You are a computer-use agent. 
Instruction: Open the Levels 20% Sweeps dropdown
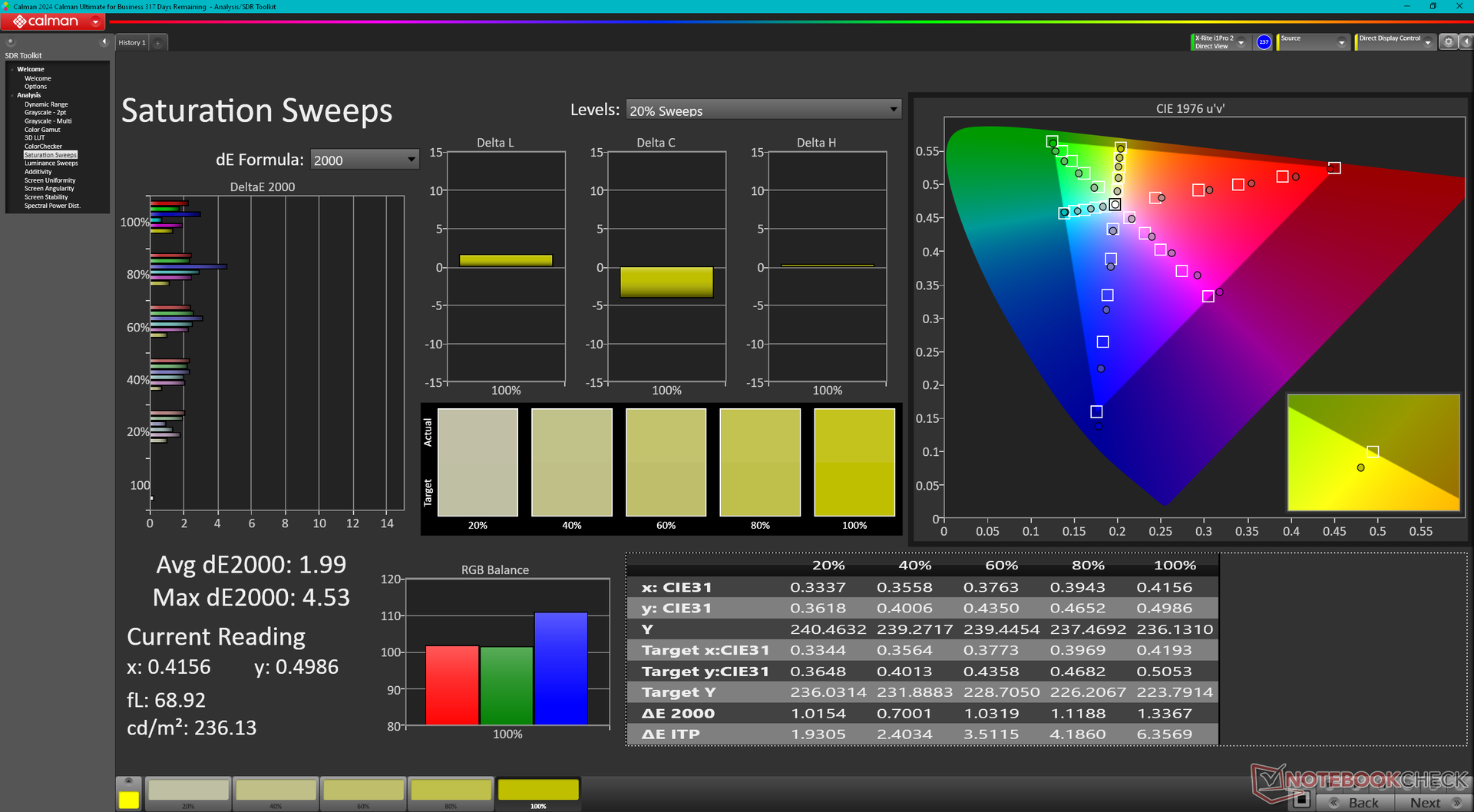(x=763, y=111)
